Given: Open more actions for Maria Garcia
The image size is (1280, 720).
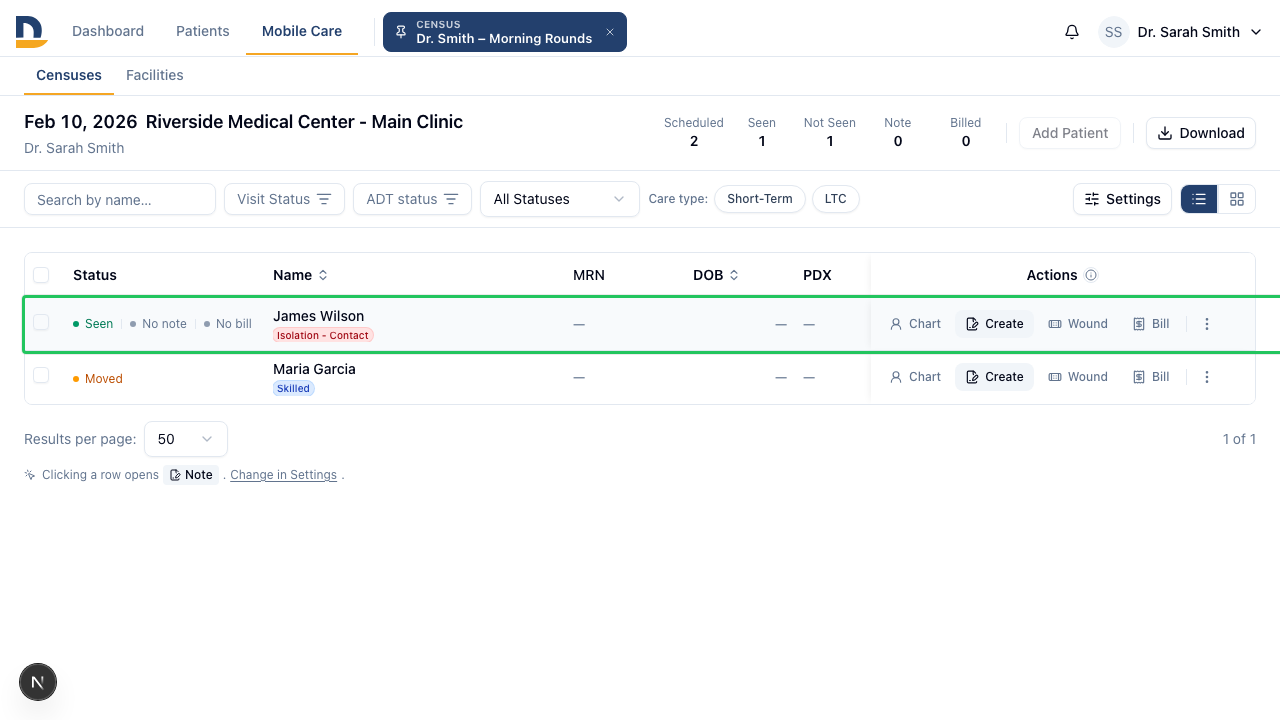Looking at the screenshot, I should (x=1207, y=377).
